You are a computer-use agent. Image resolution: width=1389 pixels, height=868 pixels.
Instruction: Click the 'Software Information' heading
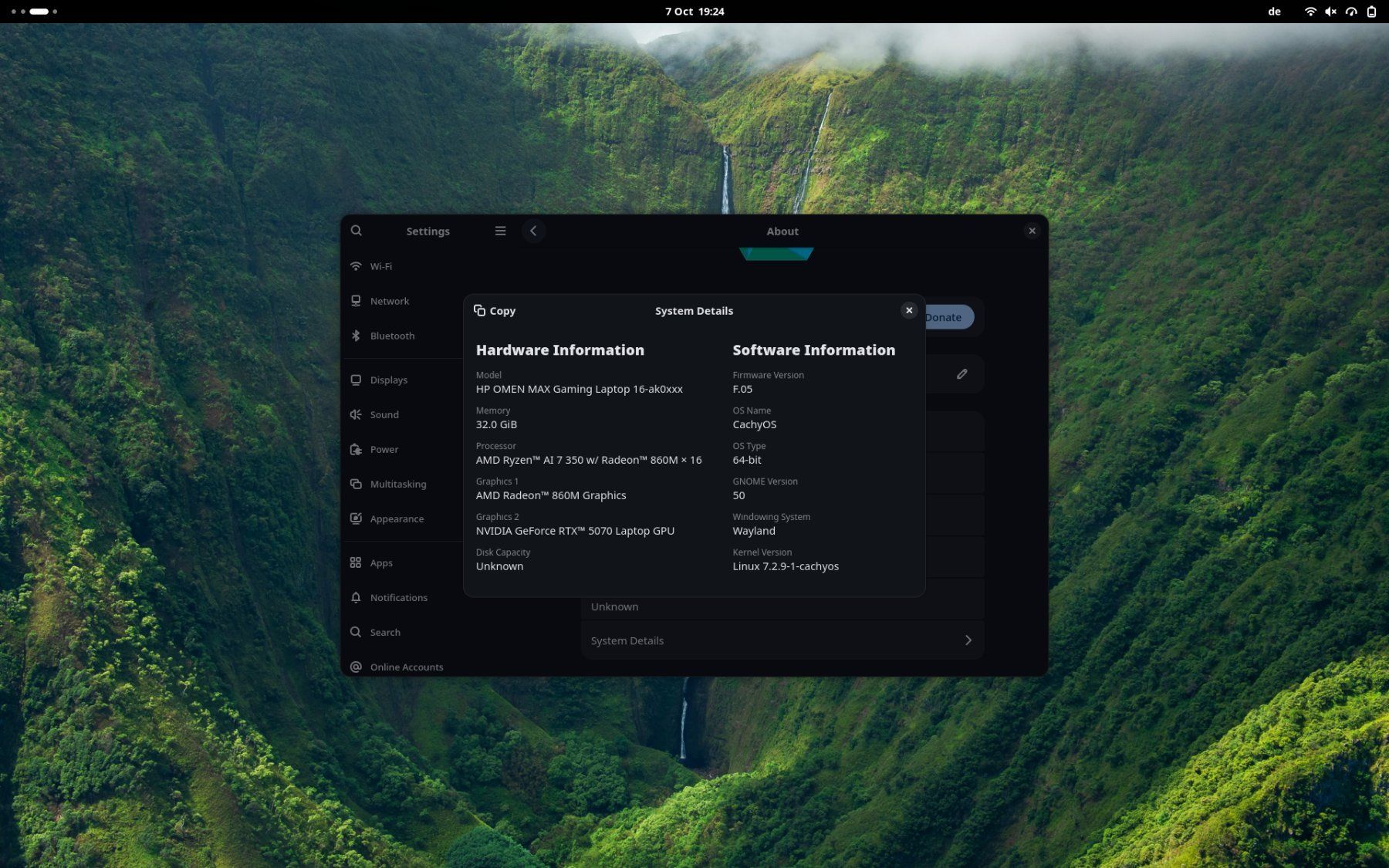tap(814, 350)
